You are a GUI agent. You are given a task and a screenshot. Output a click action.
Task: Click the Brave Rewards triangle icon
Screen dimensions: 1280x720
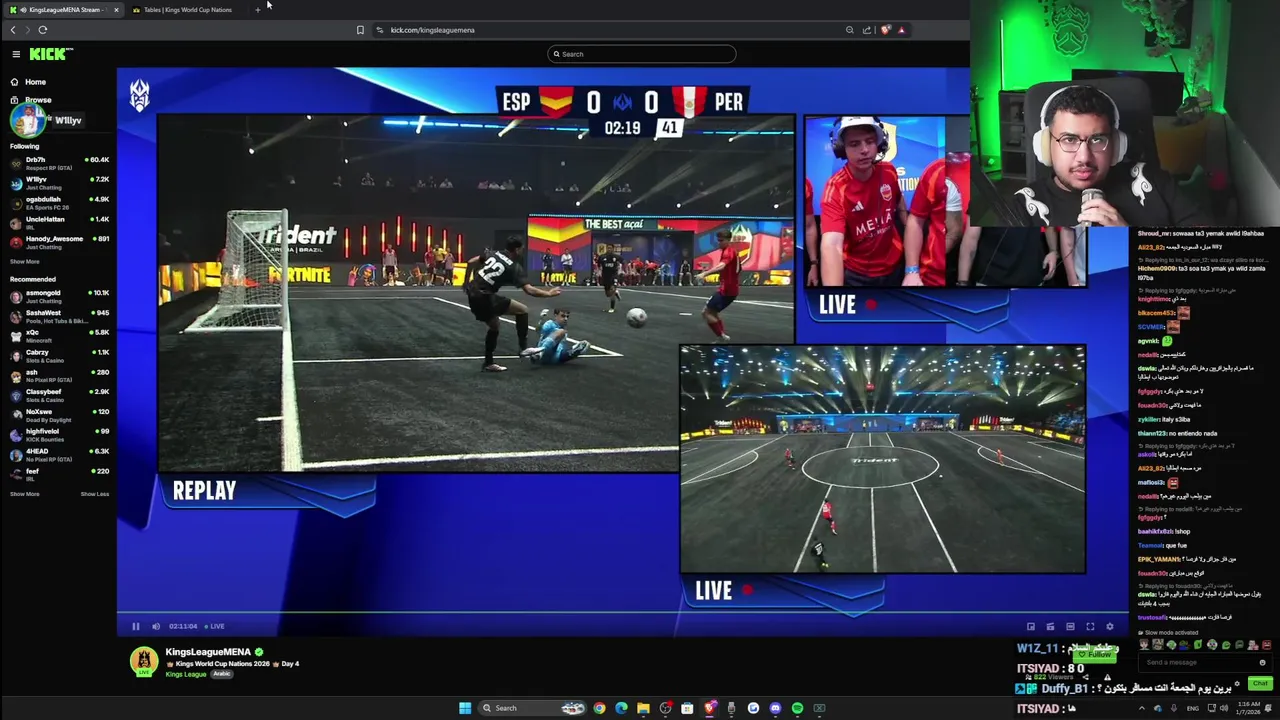pos(901,30)
